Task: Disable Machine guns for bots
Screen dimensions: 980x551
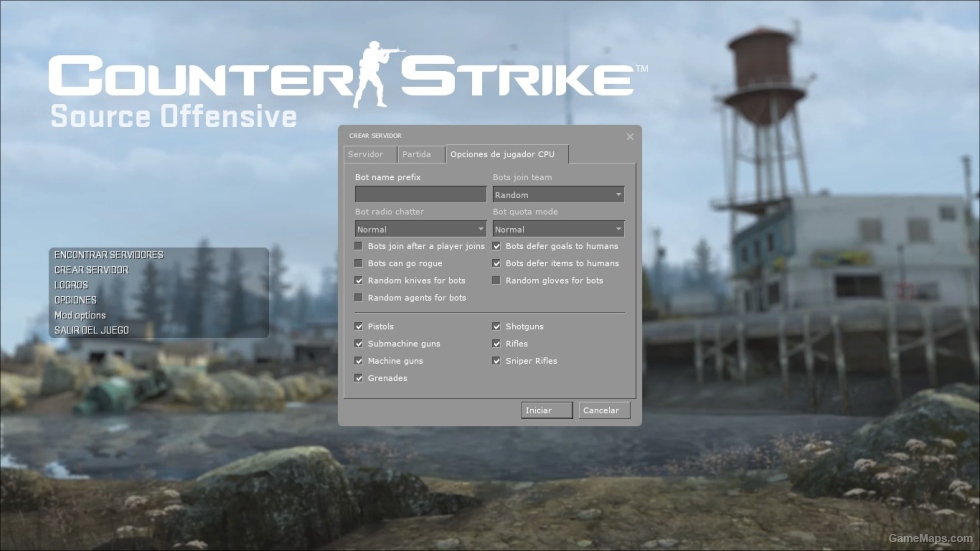Action: 358,360
